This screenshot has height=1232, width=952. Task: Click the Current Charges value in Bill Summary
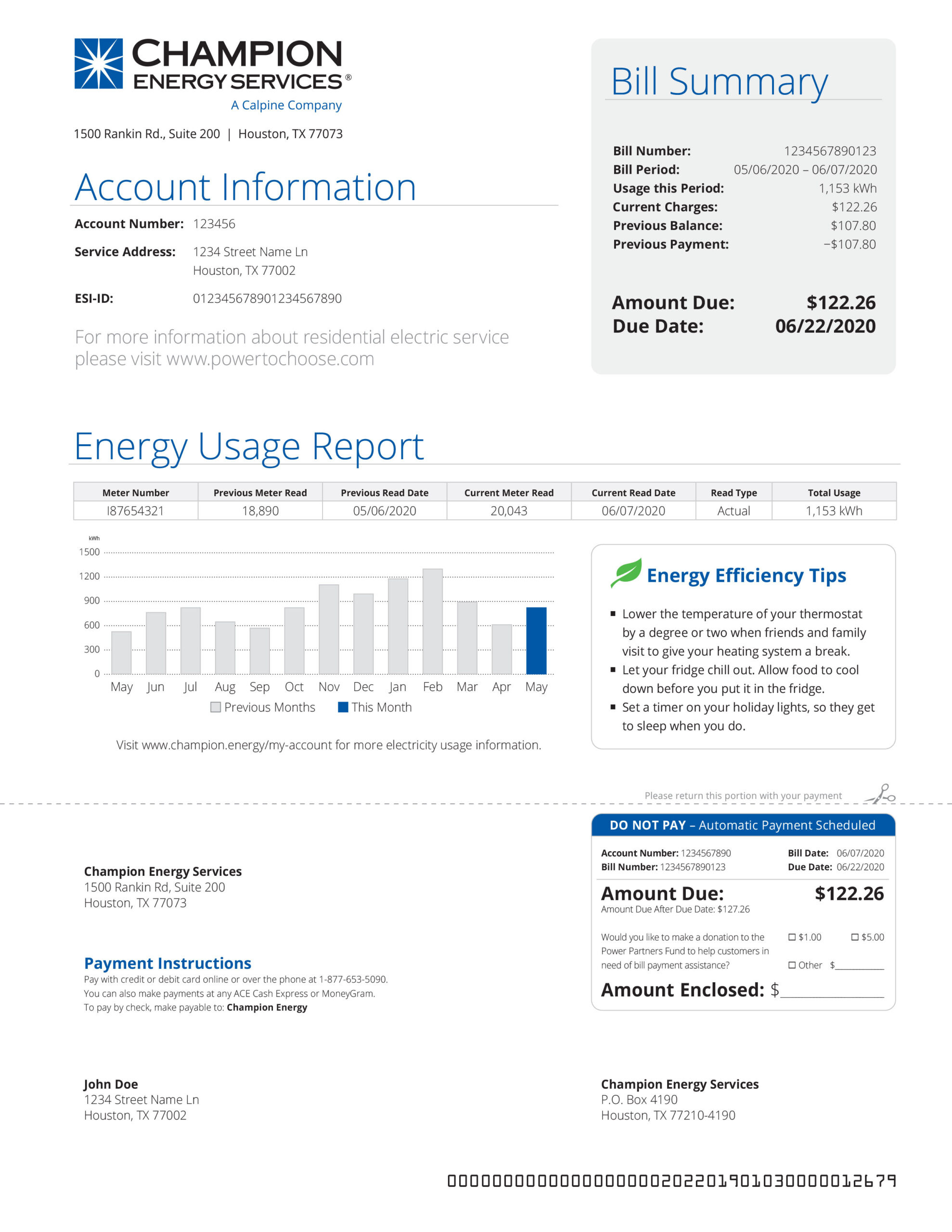pos(854,207)
